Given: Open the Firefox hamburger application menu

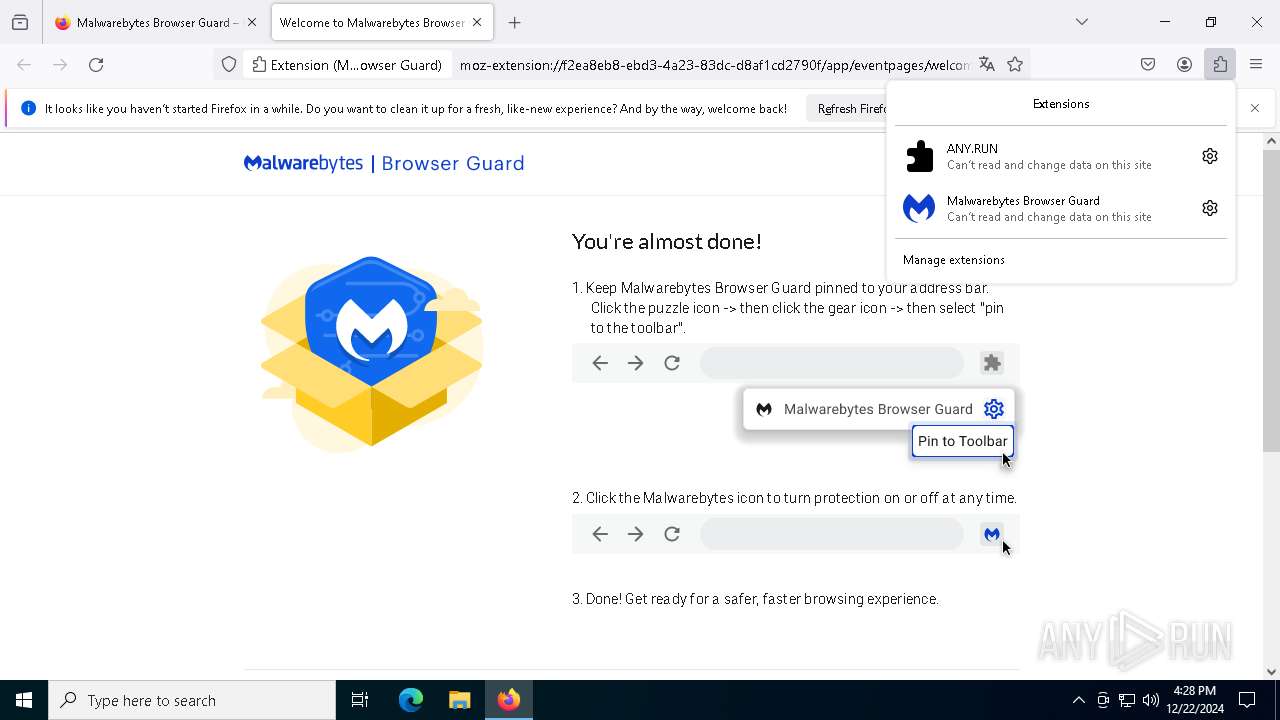Looking at the screenshot, I should (1256, 65).
